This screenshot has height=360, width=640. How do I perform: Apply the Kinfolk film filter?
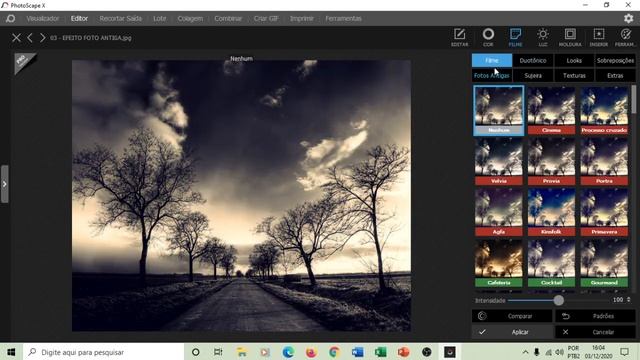click(x=551, y=212)
